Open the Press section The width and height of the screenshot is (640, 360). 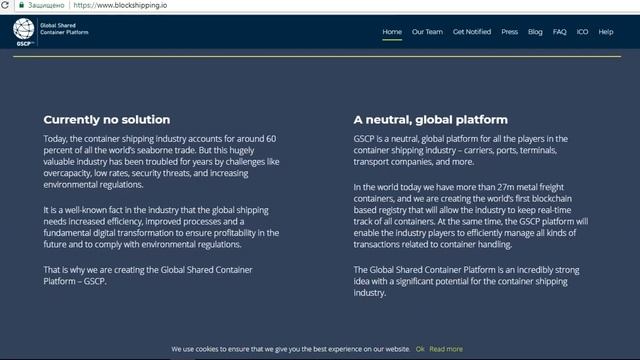tap(509, 32)
